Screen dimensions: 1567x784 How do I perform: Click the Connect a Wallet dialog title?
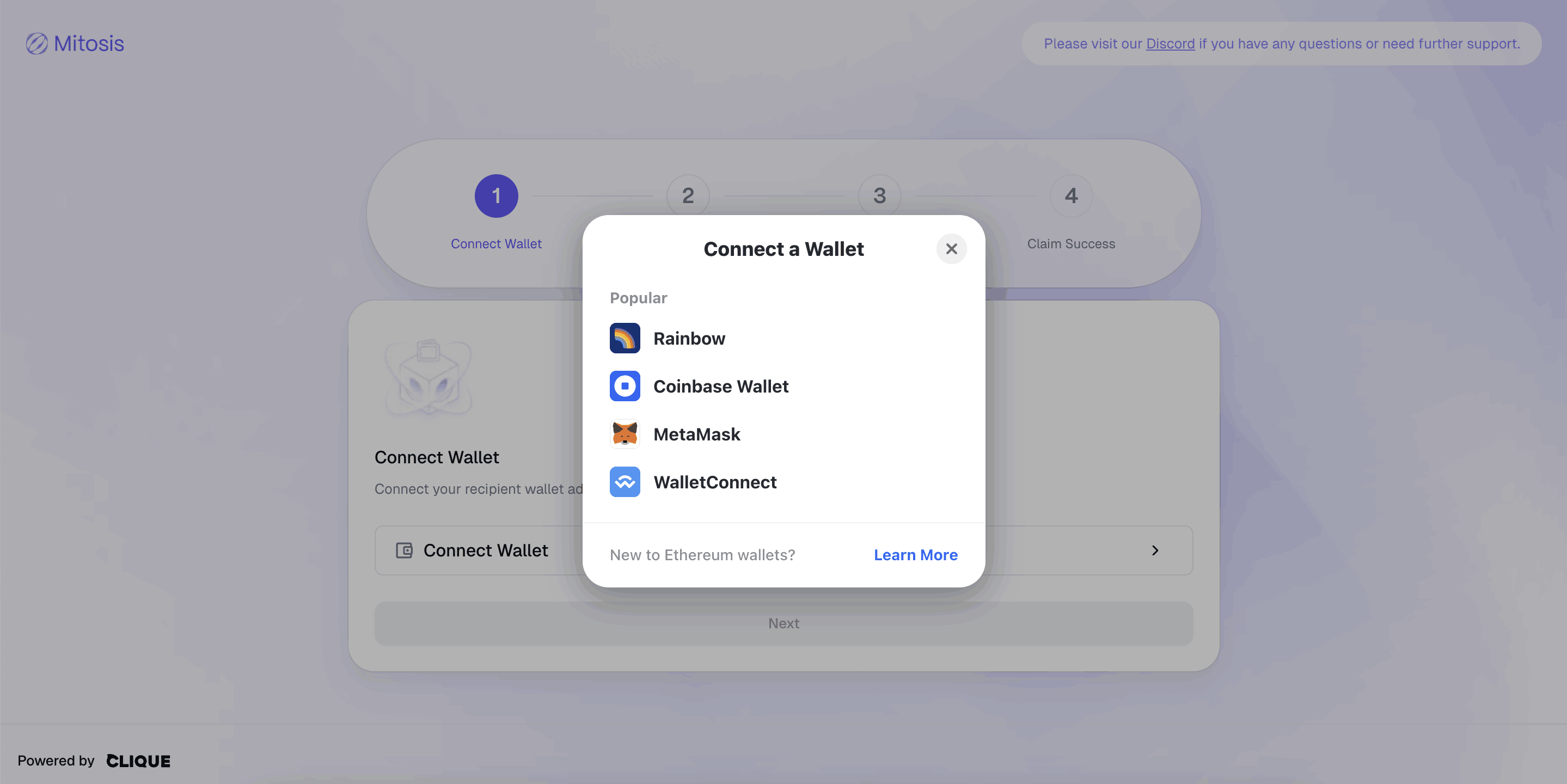click(x=783, y=249)
